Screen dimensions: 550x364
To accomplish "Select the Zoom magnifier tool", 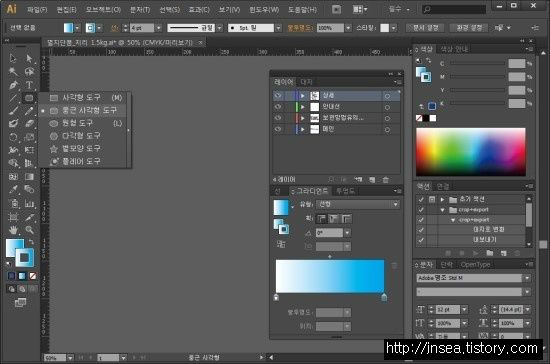I will [x=29, y=230].
